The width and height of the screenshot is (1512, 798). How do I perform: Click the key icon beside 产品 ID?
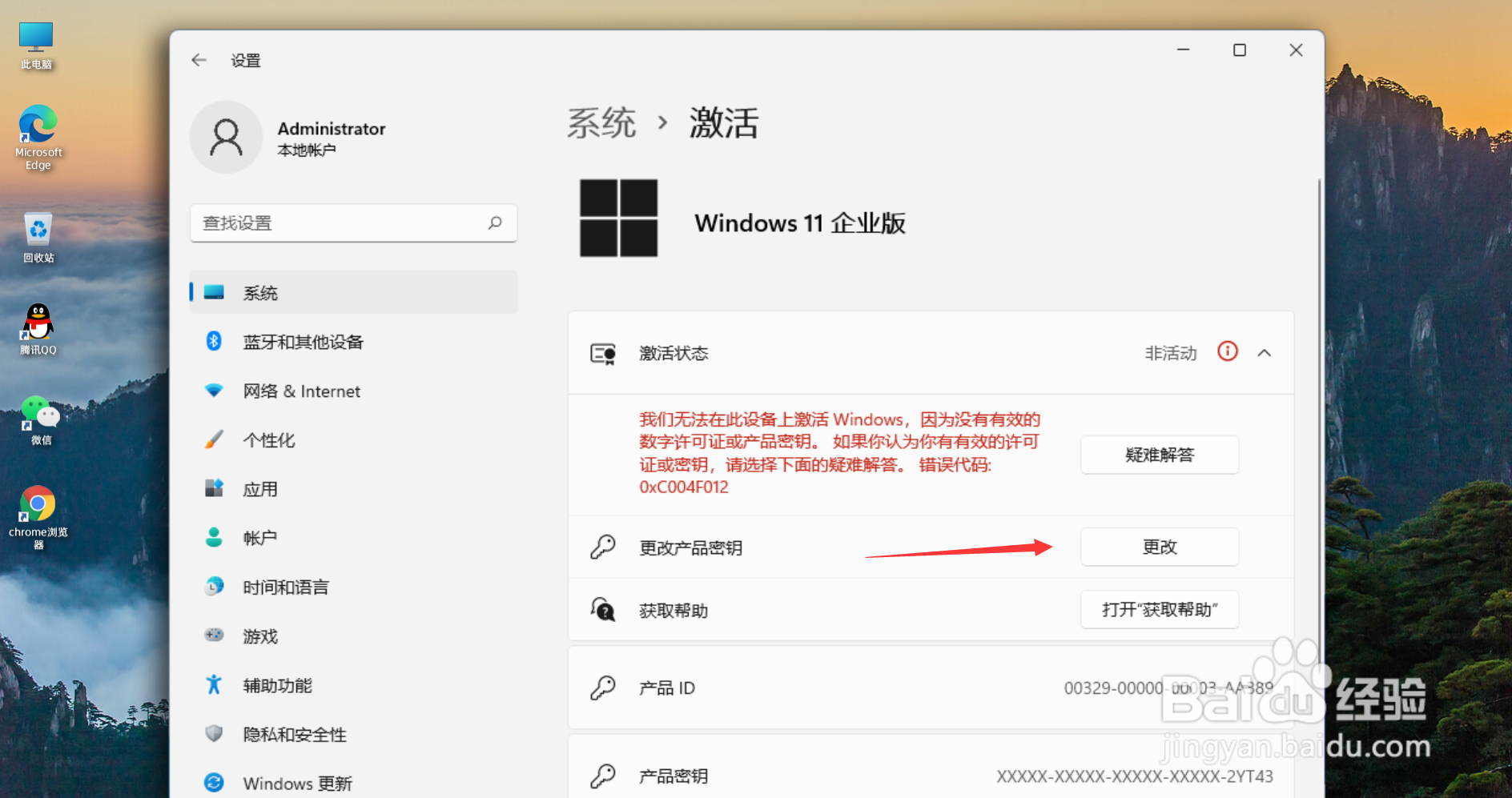(x=603, y=688)
